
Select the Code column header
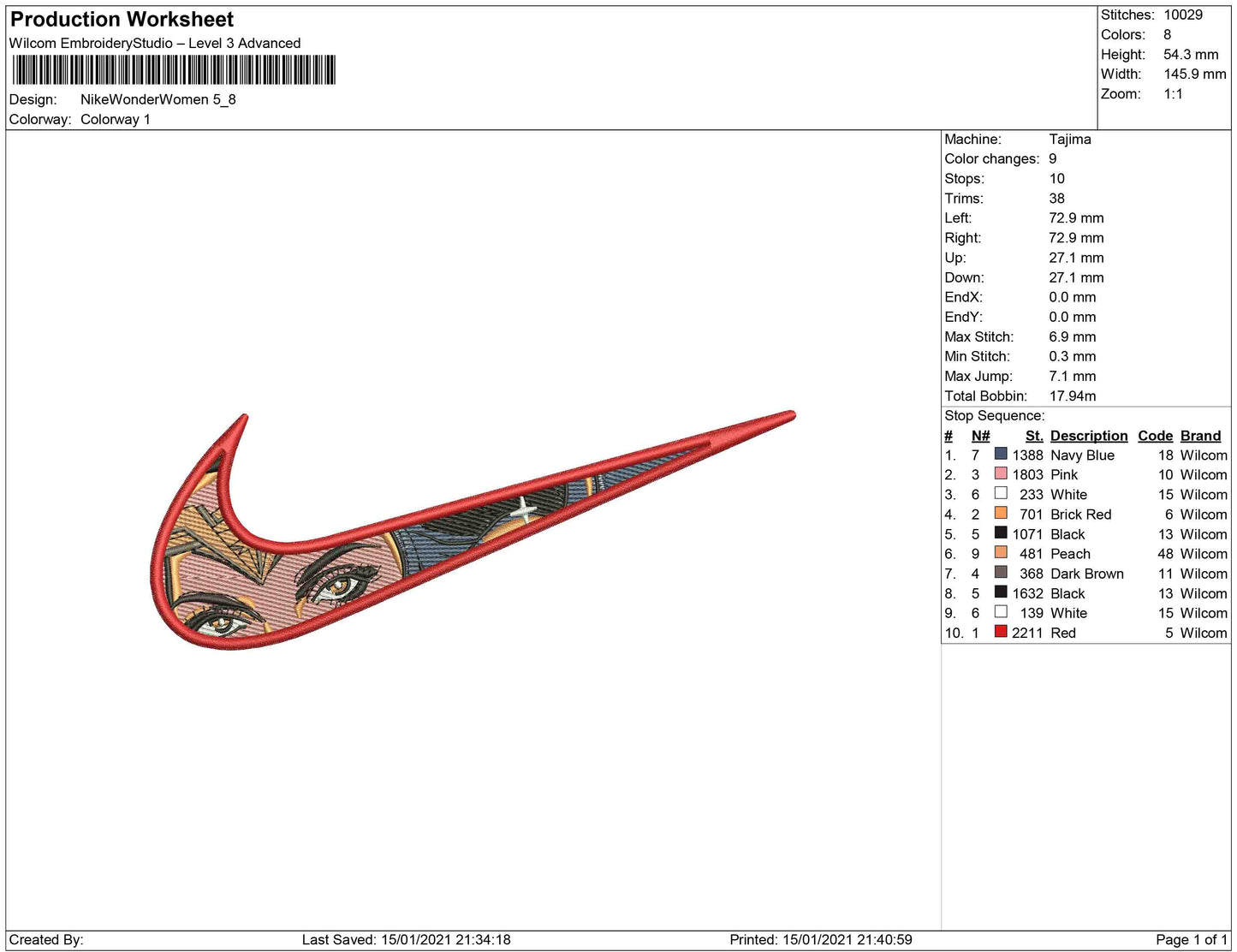[1155, 436]
